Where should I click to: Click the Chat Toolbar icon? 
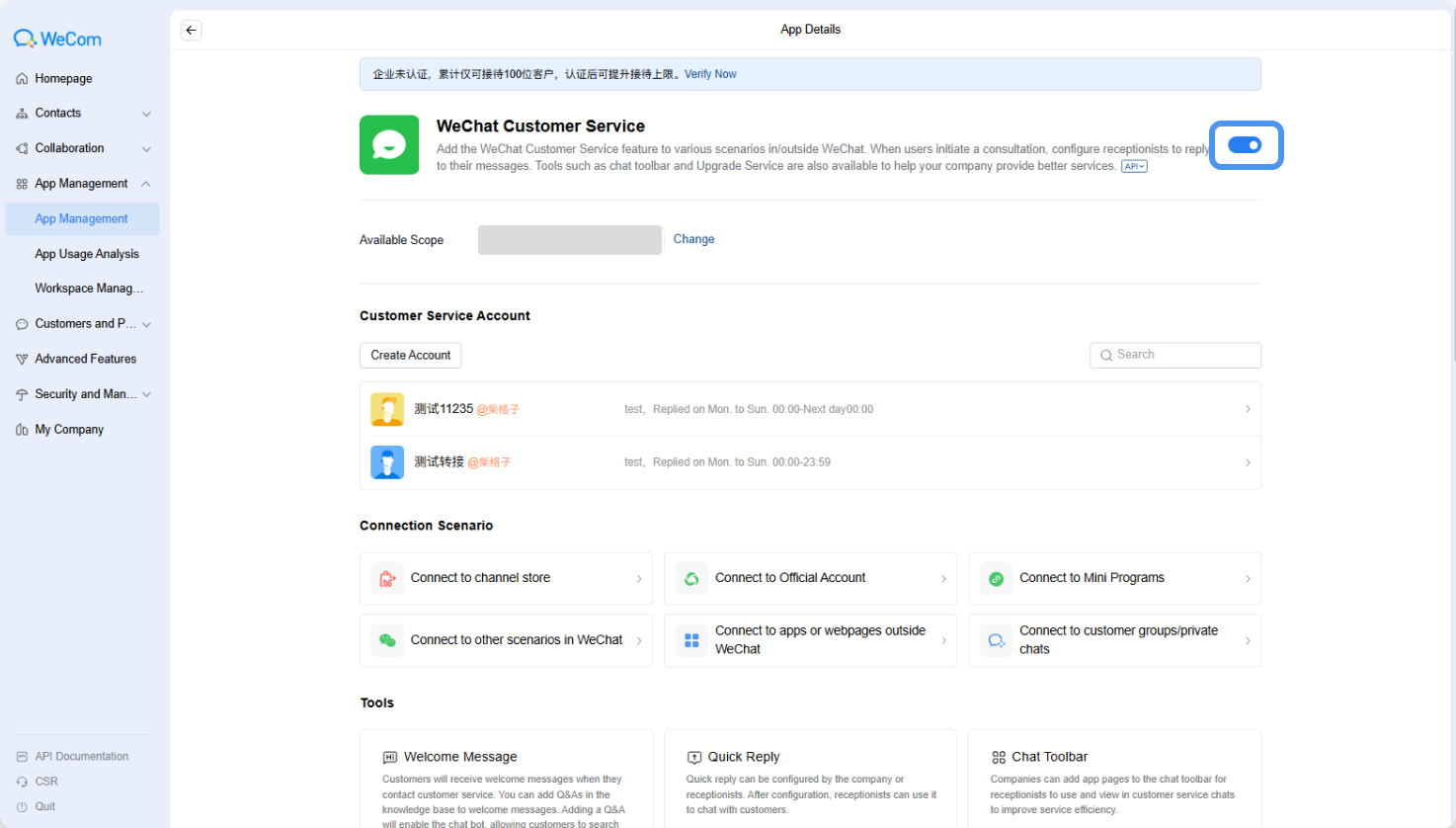[999, 758]
